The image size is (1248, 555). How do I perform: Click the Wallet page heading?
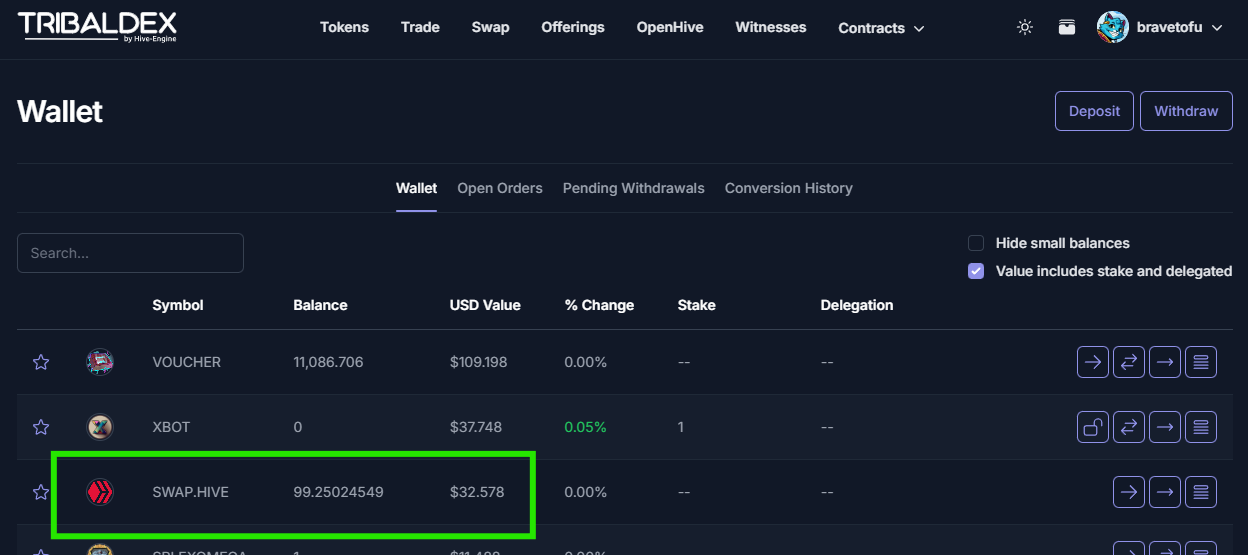pos(60,111)
